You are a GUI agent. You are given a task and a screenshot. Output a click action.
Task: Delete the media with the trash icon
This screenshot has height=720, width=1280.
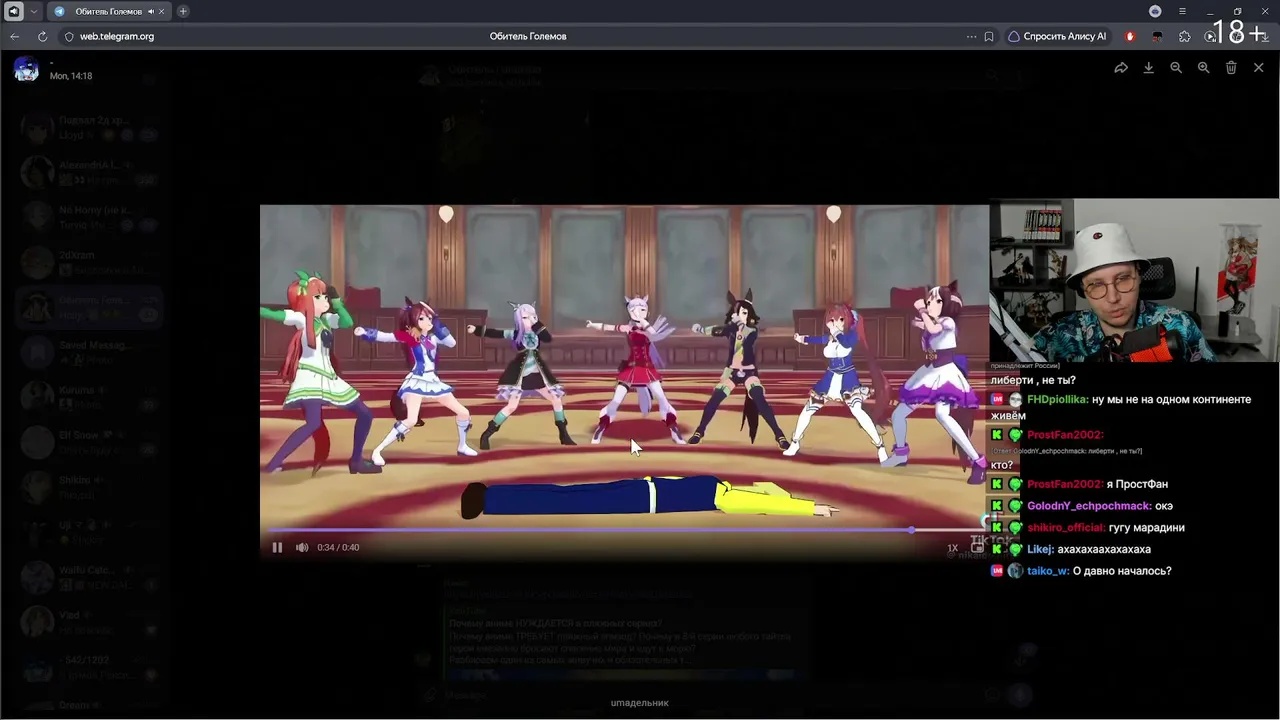(1231, 68)
